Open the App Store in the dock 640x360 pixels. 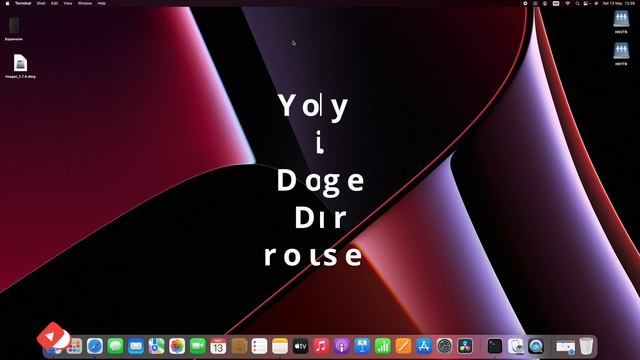(x=424, y=347)
